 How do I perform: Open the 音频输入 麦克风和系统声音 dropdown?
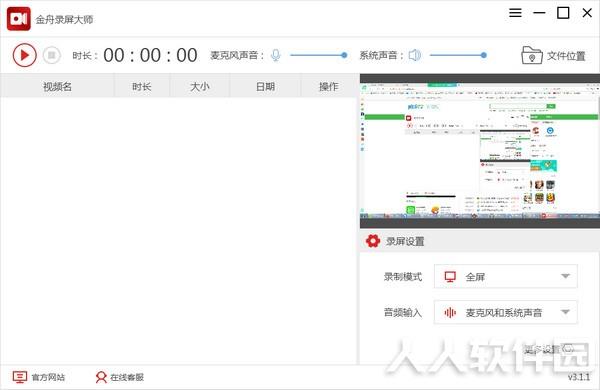click(505, 312)
